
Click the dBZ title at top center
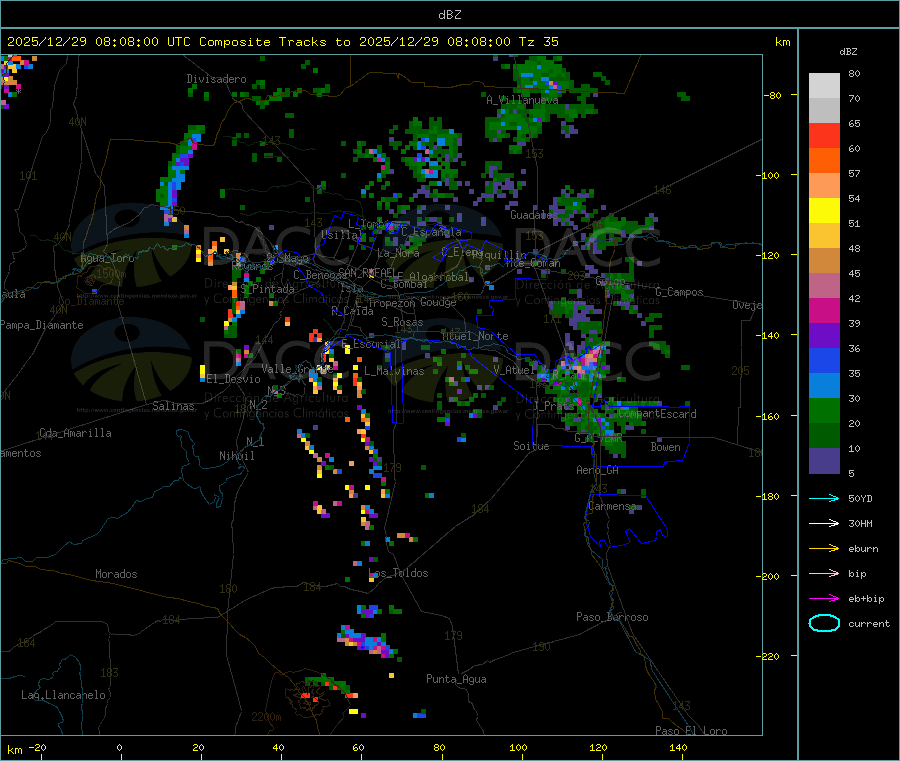(x=449, y=15)
